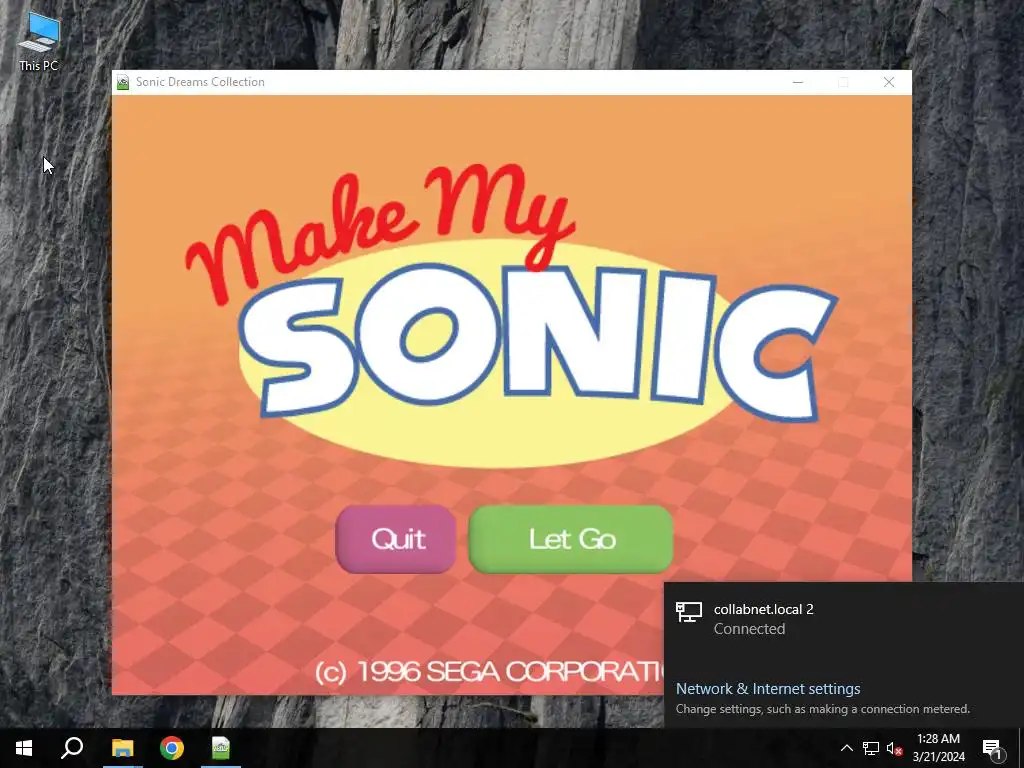Viewport: 1024px width, 768px height.
Task: Launch File Explorer from the taskbar
Action: pos(122,748)
